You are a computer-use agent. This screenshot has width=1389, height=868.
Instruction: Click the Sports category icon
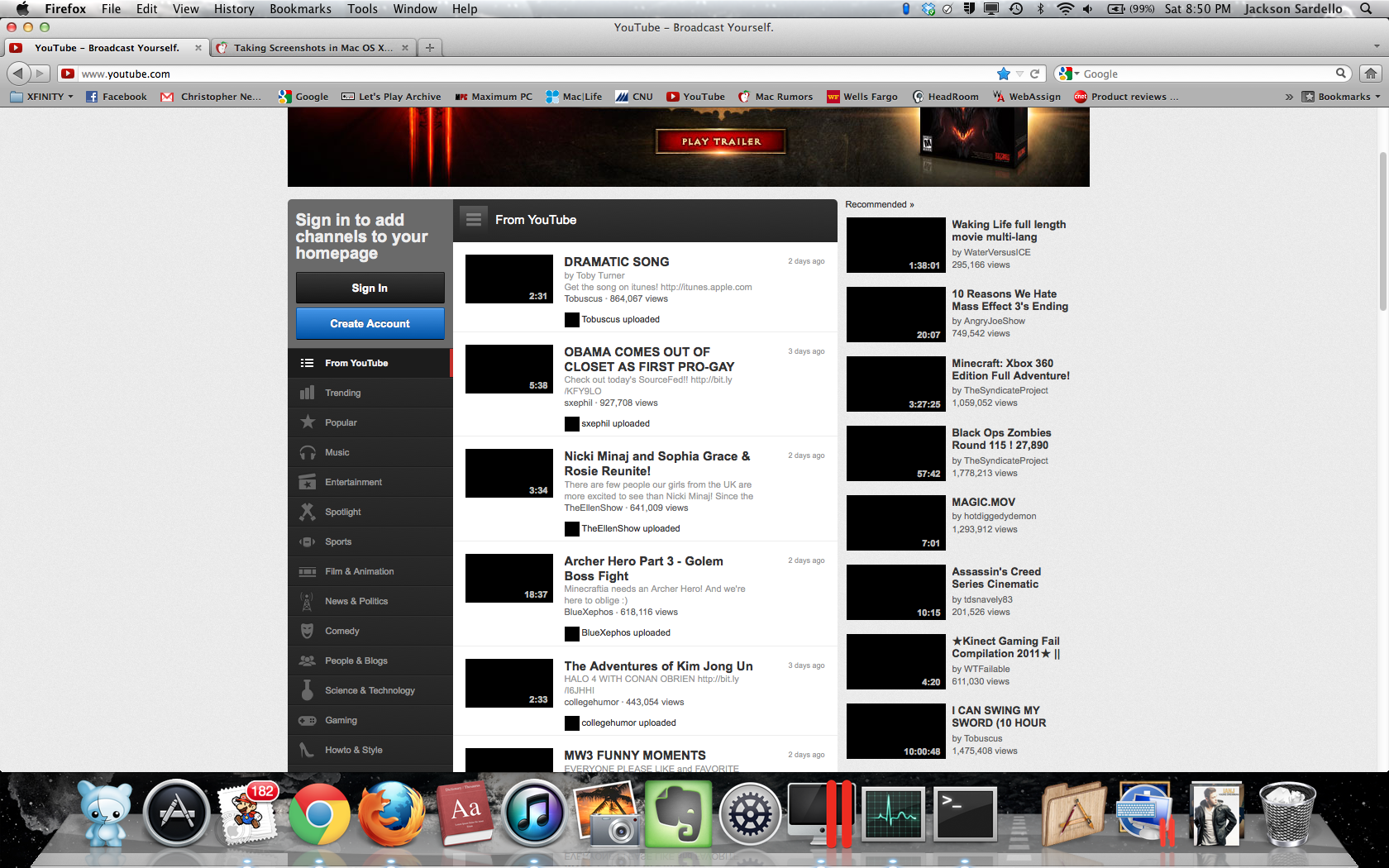(x=308, y=541)
